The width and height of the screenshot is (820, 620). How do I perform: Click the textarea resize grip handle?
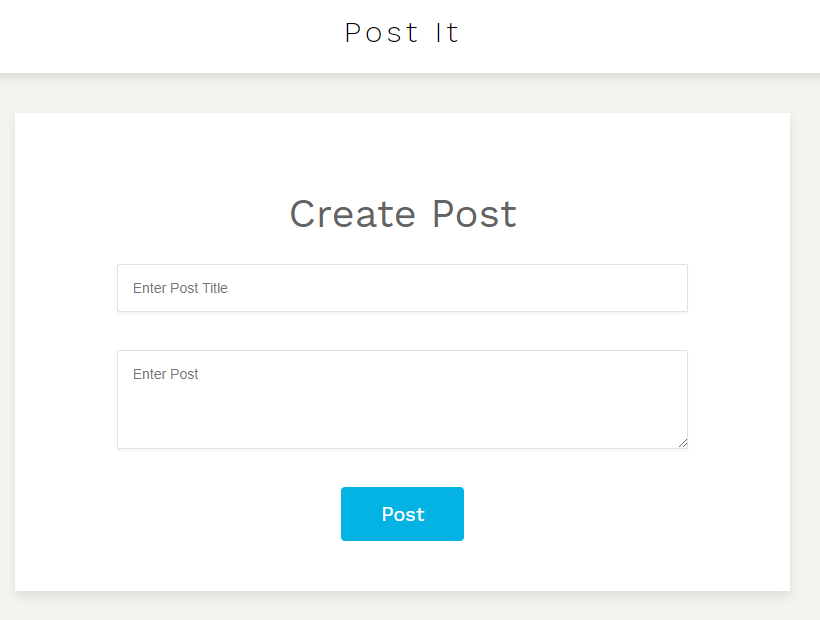682,443
